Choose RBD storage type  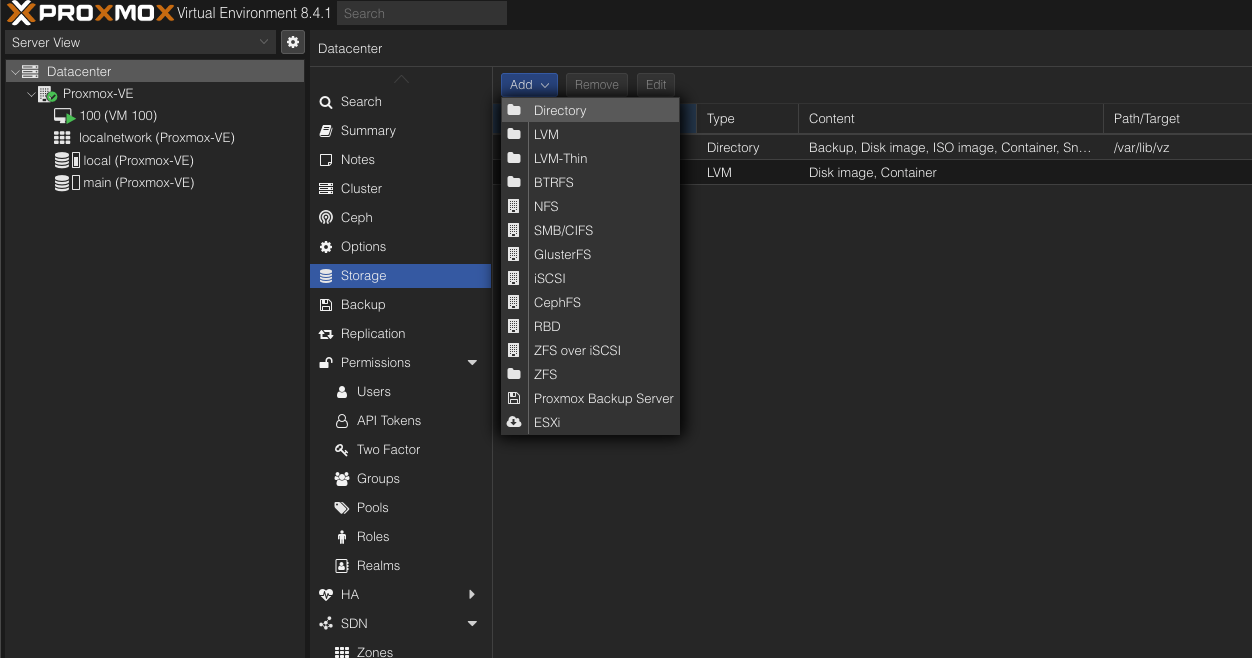590,326
